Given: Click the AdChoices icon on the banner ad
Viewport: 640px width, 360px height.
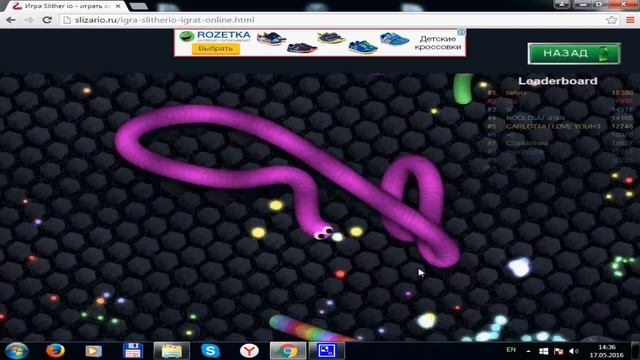Looking at the screenshot, I should 461,32.
